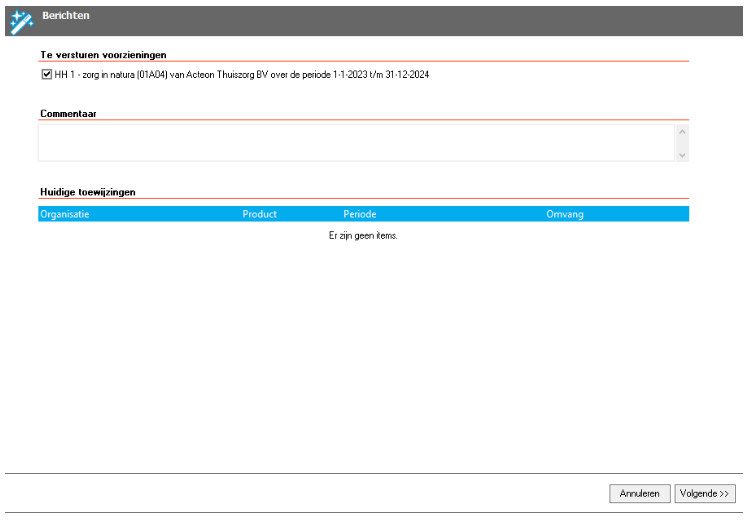Click the Acteon Thuiszorg BV provision label
Viewport: 744px width, 520px height.
coord(241,75)
